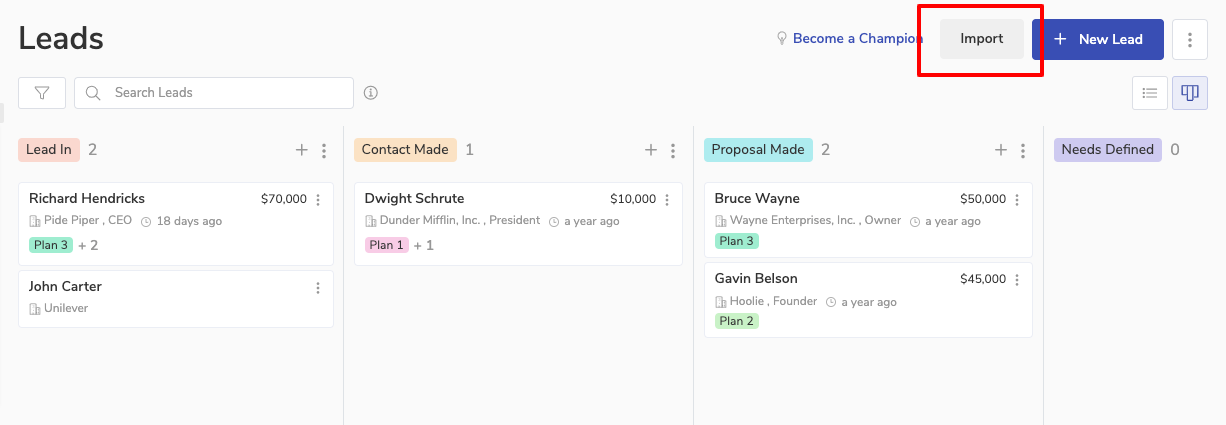Click the Import button
The image size is (1226, 425).
(981, 39)
